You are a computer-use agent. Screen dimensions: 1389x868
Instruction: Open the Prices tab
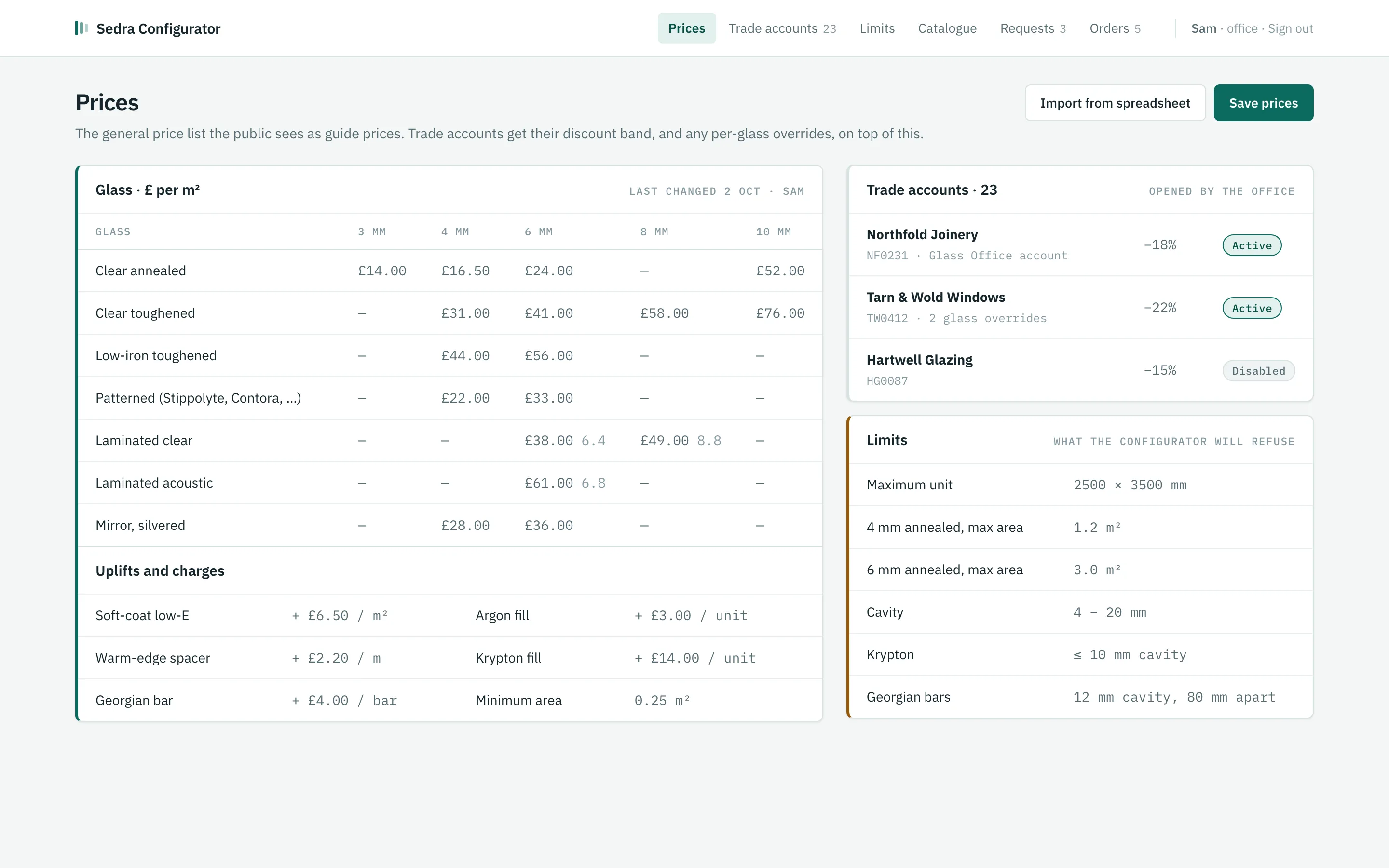coord(686,28)
